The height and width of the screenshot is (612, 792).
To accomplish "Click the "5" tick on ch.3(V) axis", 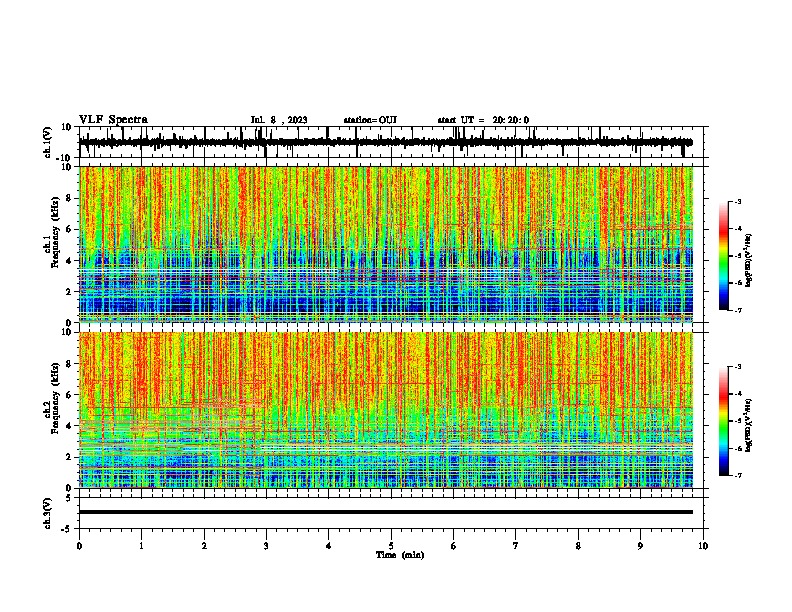I will point(70,497).
